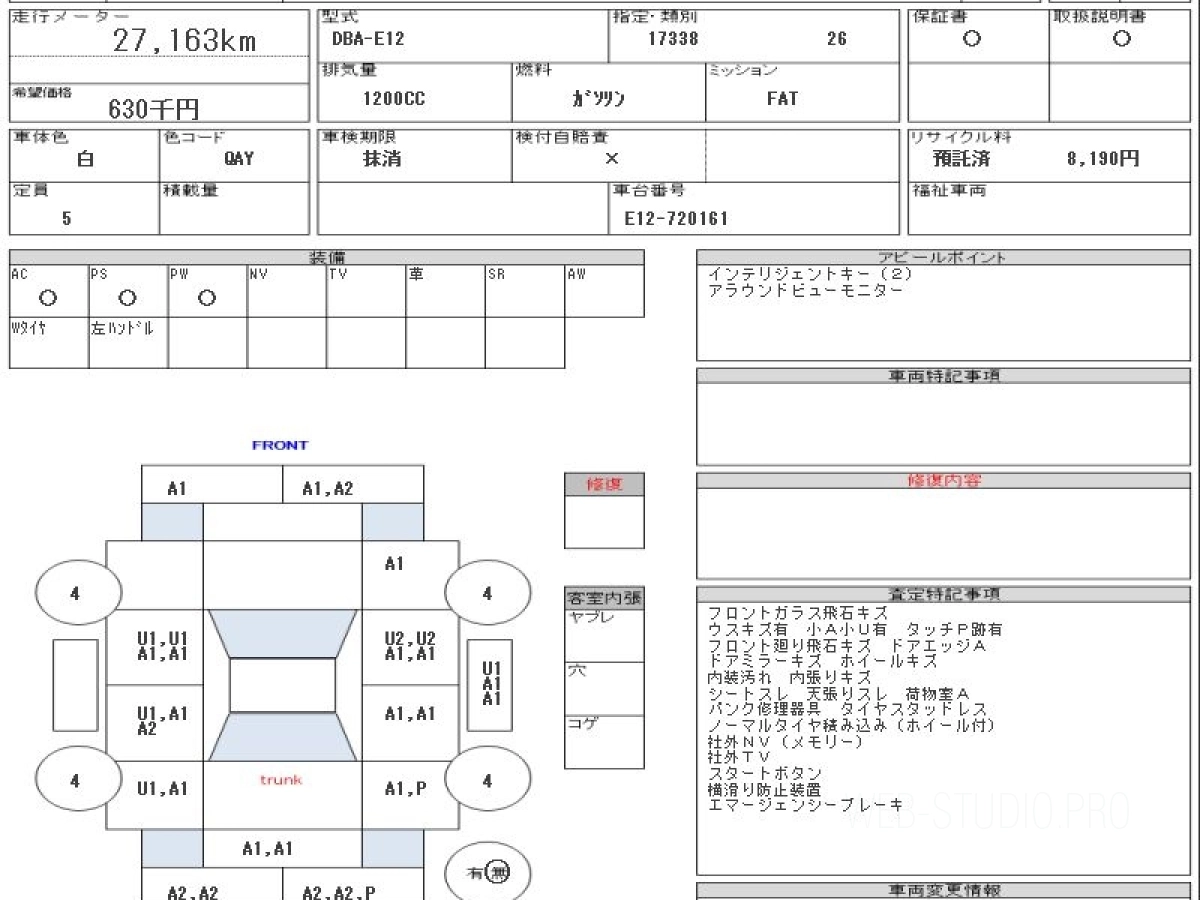This screenshot has height=900, width=1200.
Task: Select the classification number 26
Action: (x=836, y=39)
